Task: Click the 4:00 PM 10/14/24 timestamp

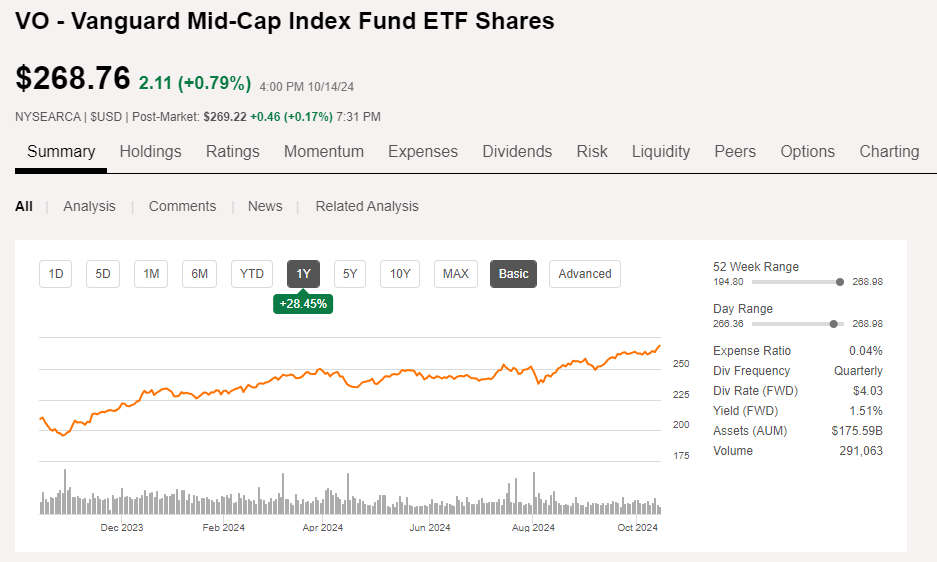Action: [307, 87]
